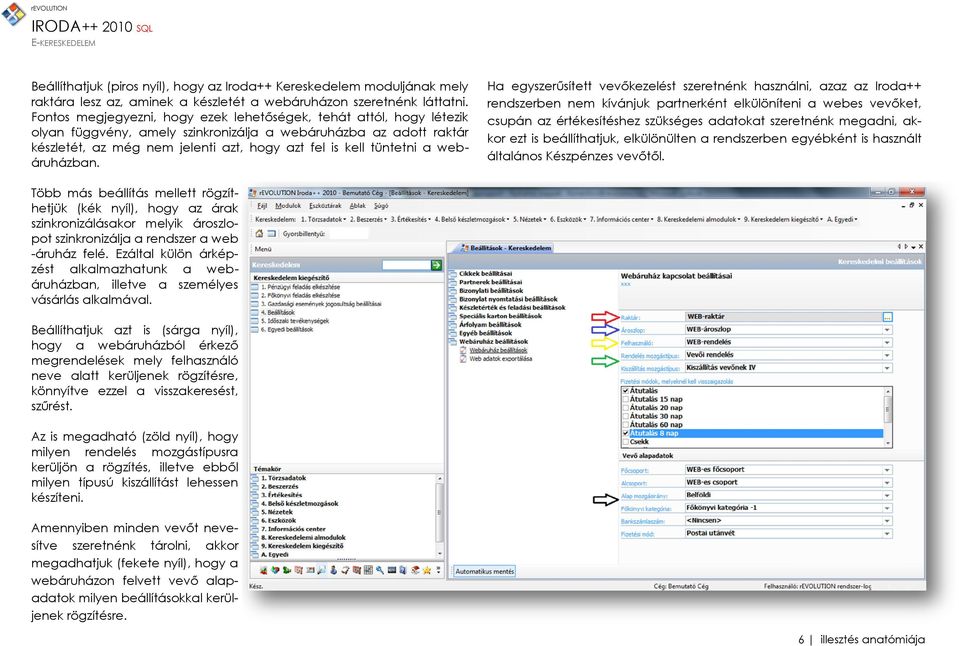Click the yellow star icon in bottom toolbar
Viewport: 959px width, 646px height.
click(427, 570)
